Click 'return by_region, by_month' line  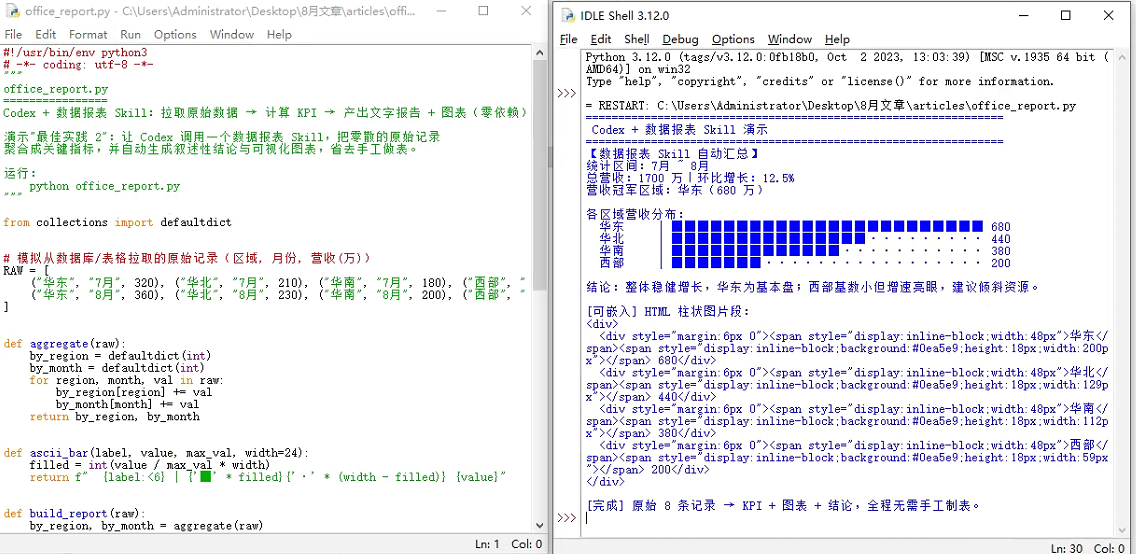[x=114, y=416]
